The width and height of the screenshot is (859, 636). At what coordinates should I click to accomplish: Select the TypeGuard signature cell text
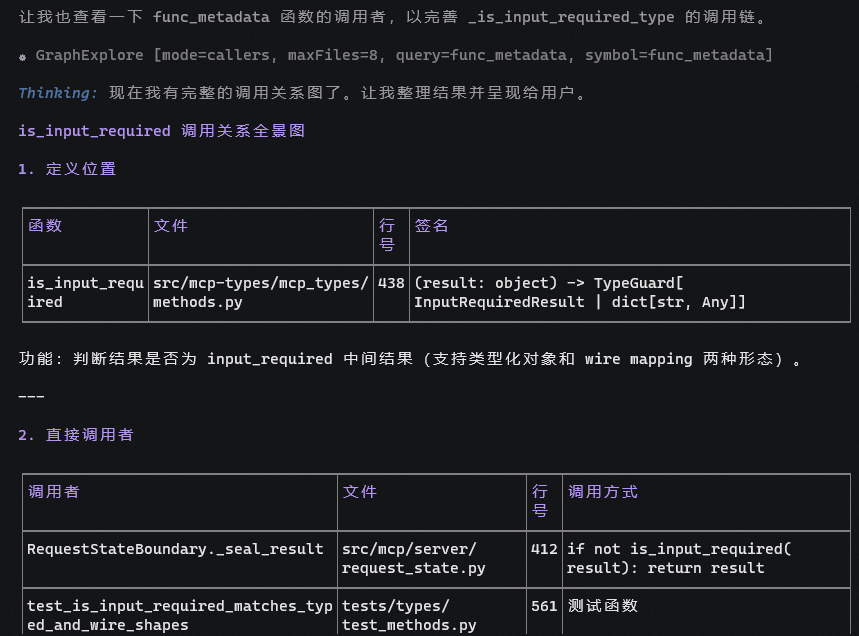pyautogui.click(x=580, y=293)
